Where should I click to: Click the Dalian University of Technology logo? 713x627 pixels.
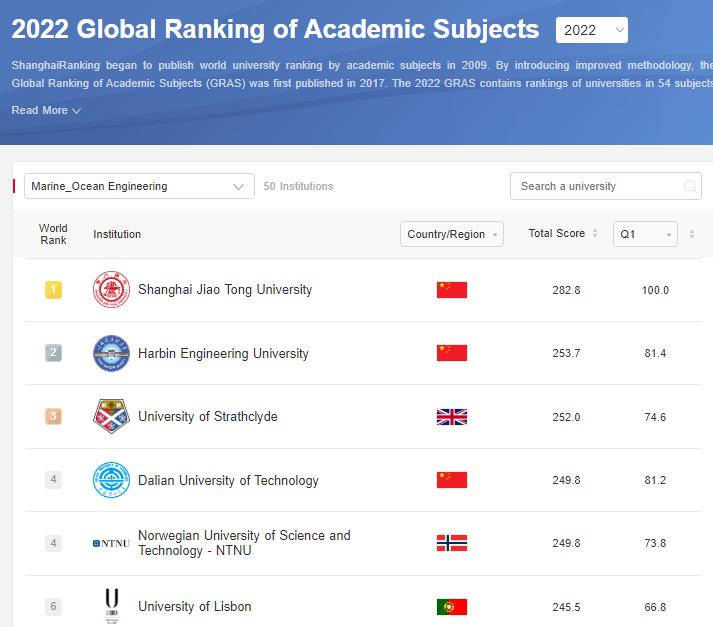(x=111, y=480)
